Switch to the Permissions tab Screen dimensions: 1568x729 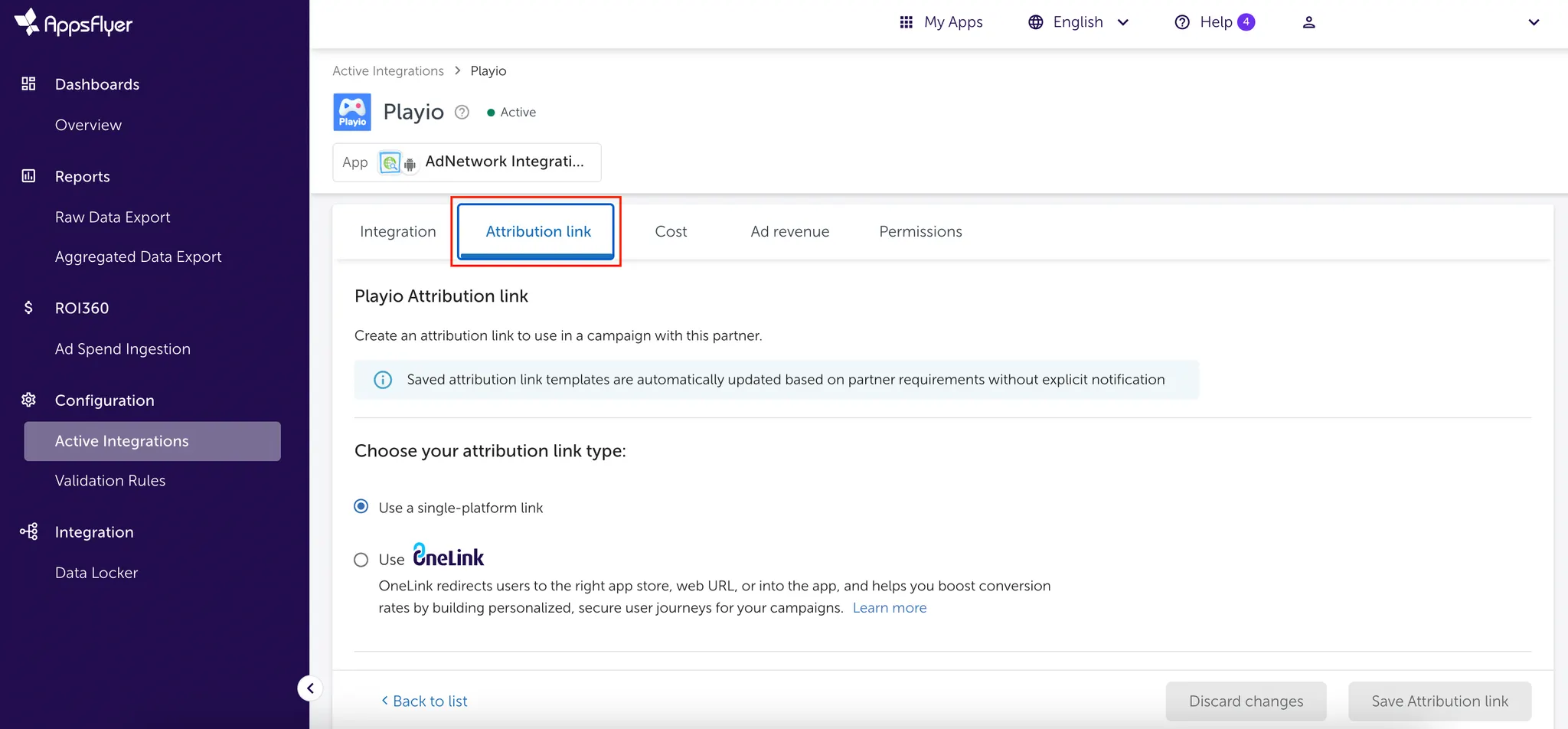click(920, 231)
